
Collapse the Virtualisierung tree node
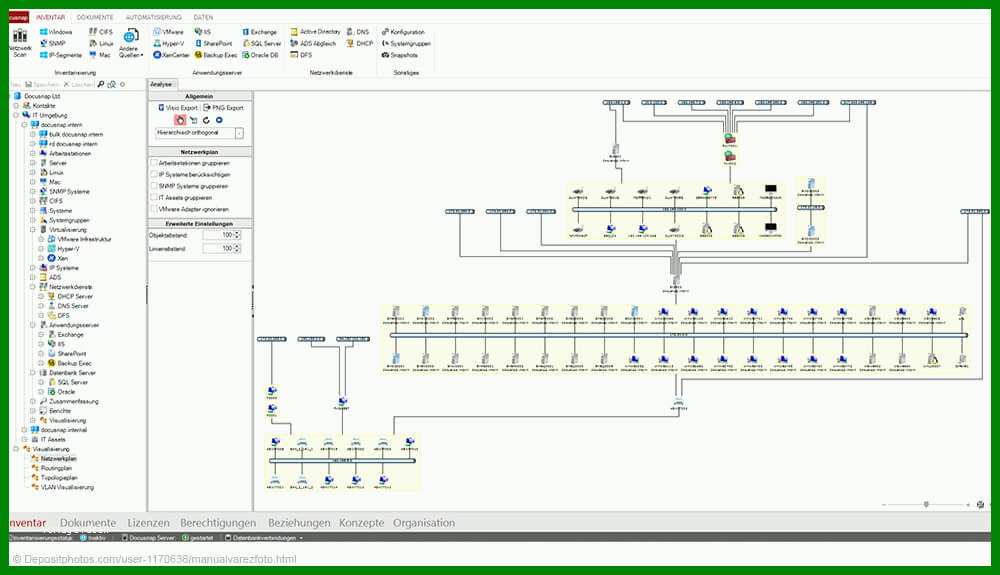point(33,229)
